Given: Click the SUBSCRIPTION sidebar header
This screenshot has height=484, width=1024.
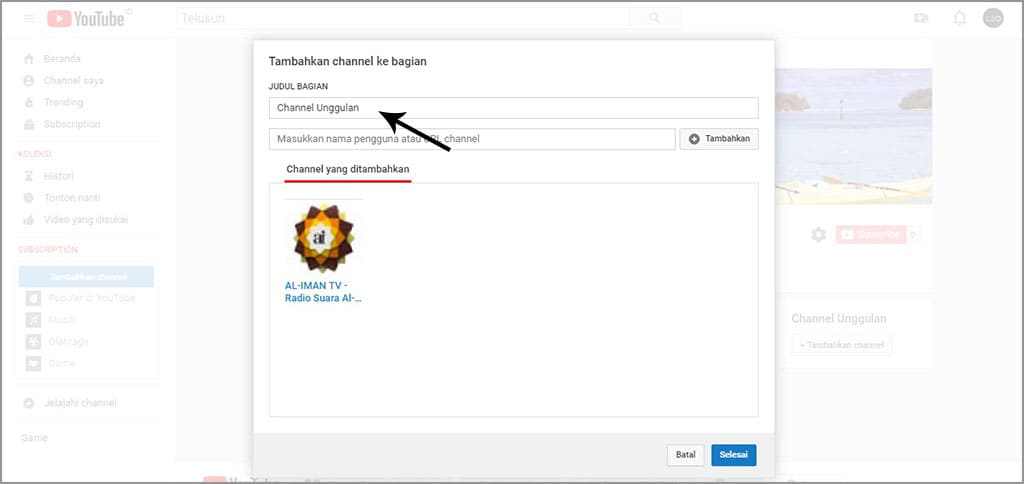Looking at the screenshot, I should [x=48, y=250].
